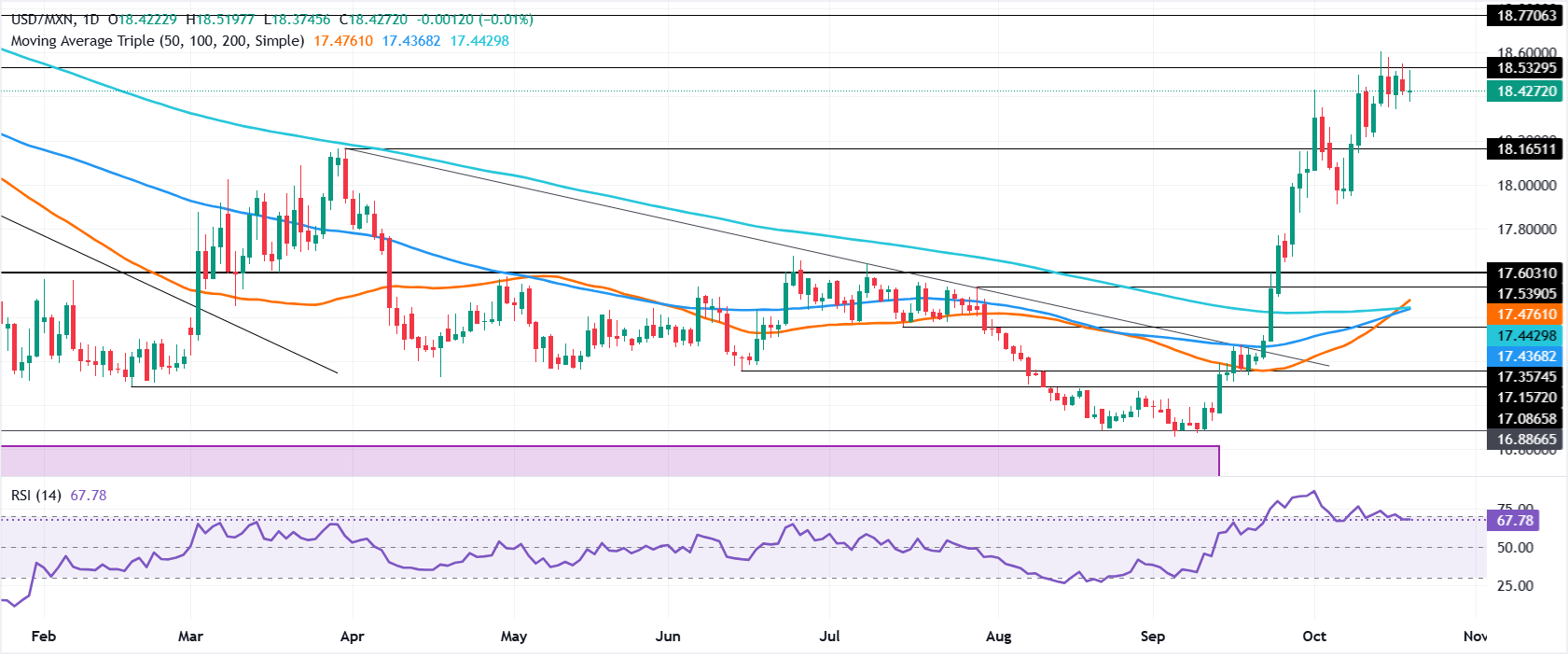Viewport: 1568px width, 658px height.
Task: Click the 100 MA value 17.43682
Action: pos(411,41)
